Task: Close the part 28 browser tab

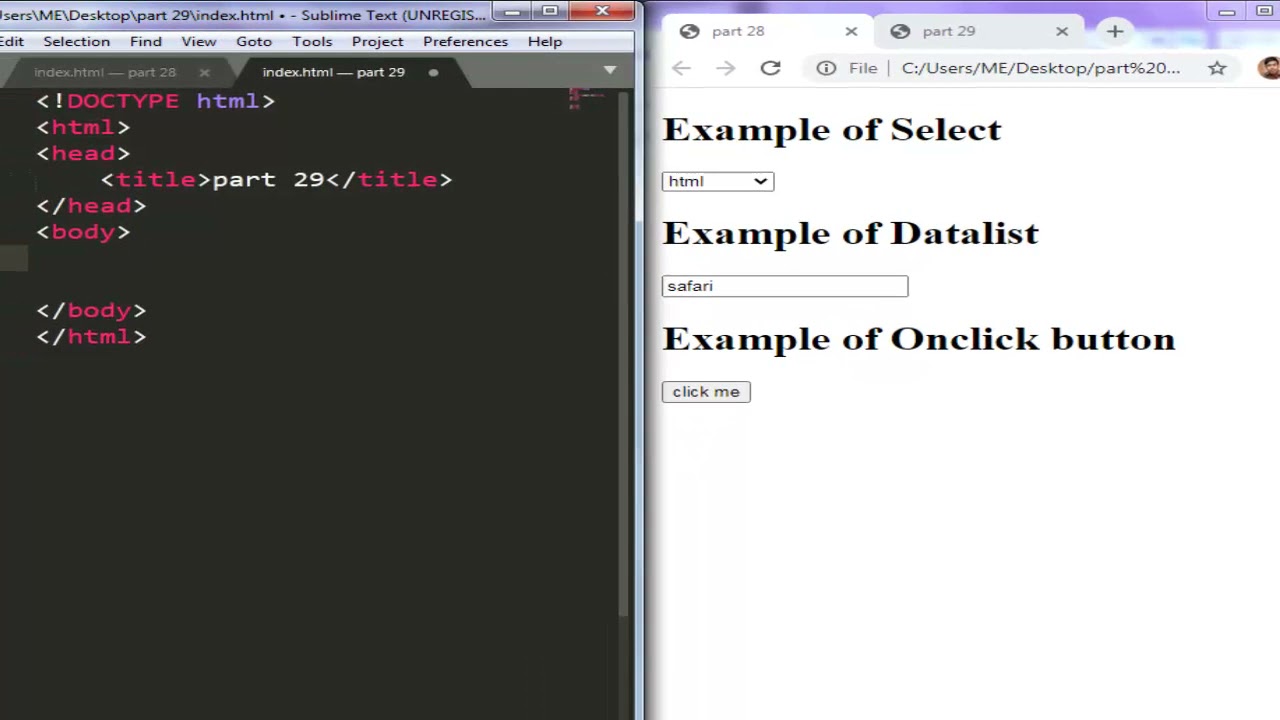Action: (x=851, y=31)
